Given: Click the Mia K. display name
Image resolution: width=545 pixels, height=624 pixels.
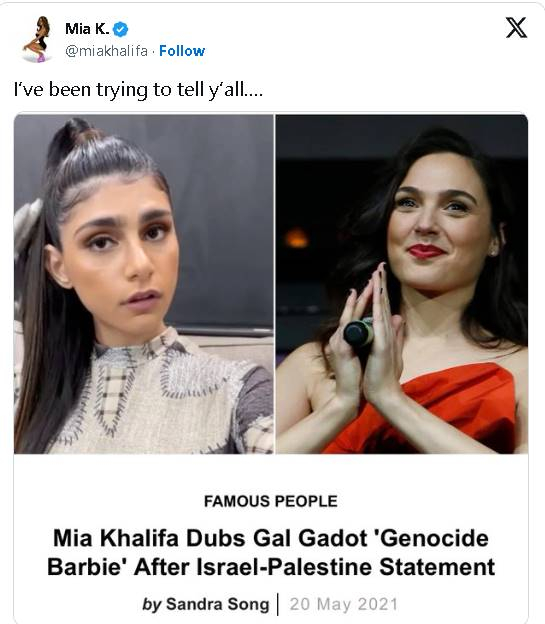Looking at the screenshot, I should coord(87,29).
